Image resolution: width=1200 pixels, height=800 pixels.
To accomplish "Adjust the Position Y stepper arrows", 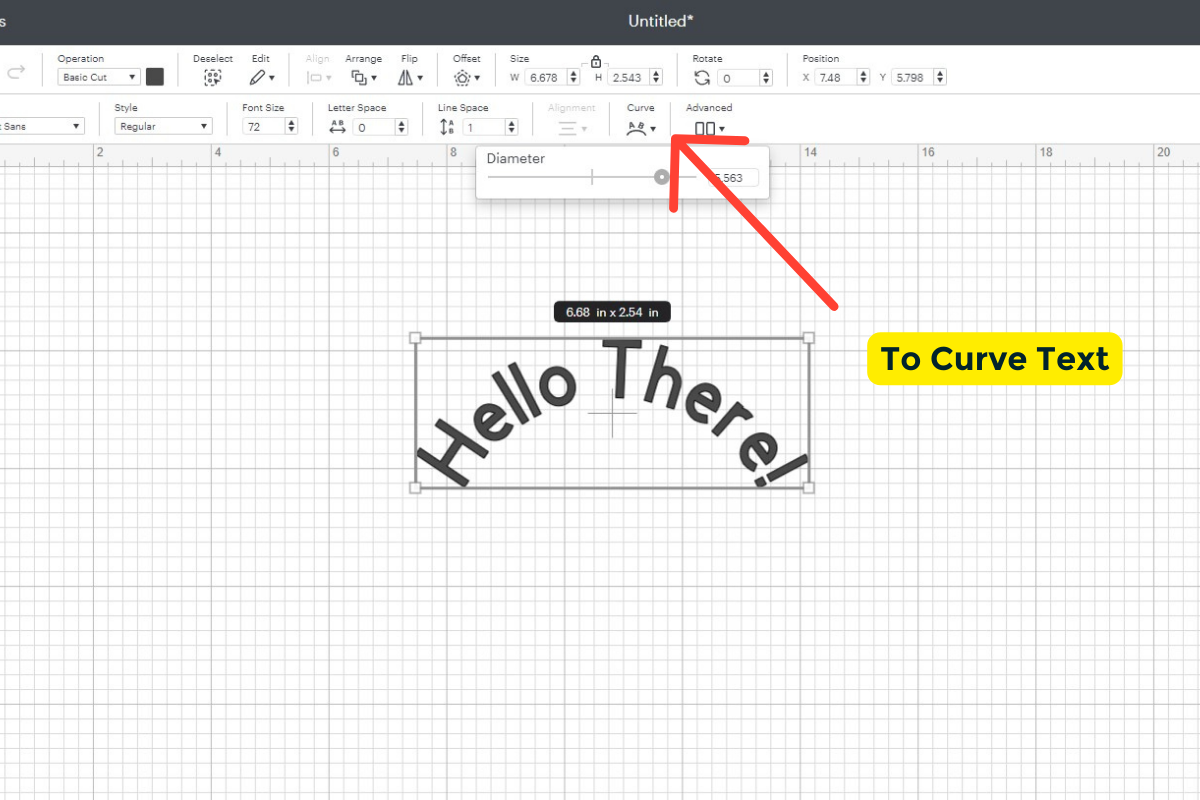I will [x=939, y=77].
